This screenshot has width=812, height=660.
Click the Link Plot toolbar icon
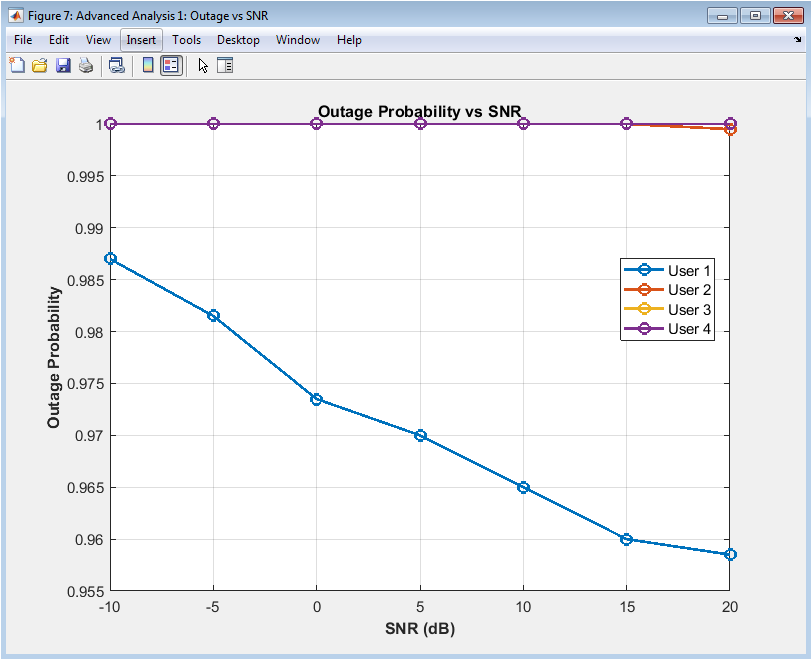tap(117, 65)
